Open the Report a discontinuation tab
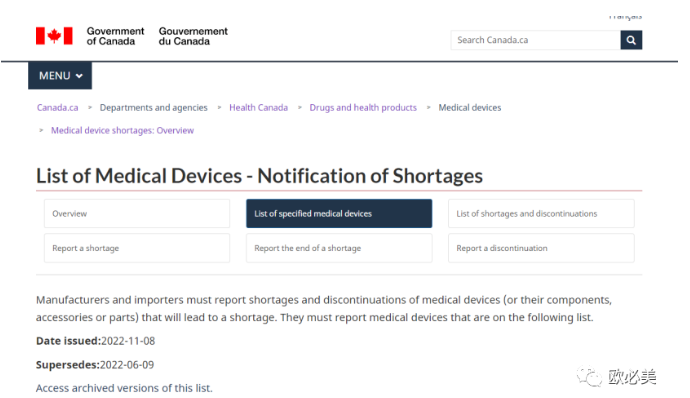The width and height of the screenshot is (690, 398). coord(541,248)
